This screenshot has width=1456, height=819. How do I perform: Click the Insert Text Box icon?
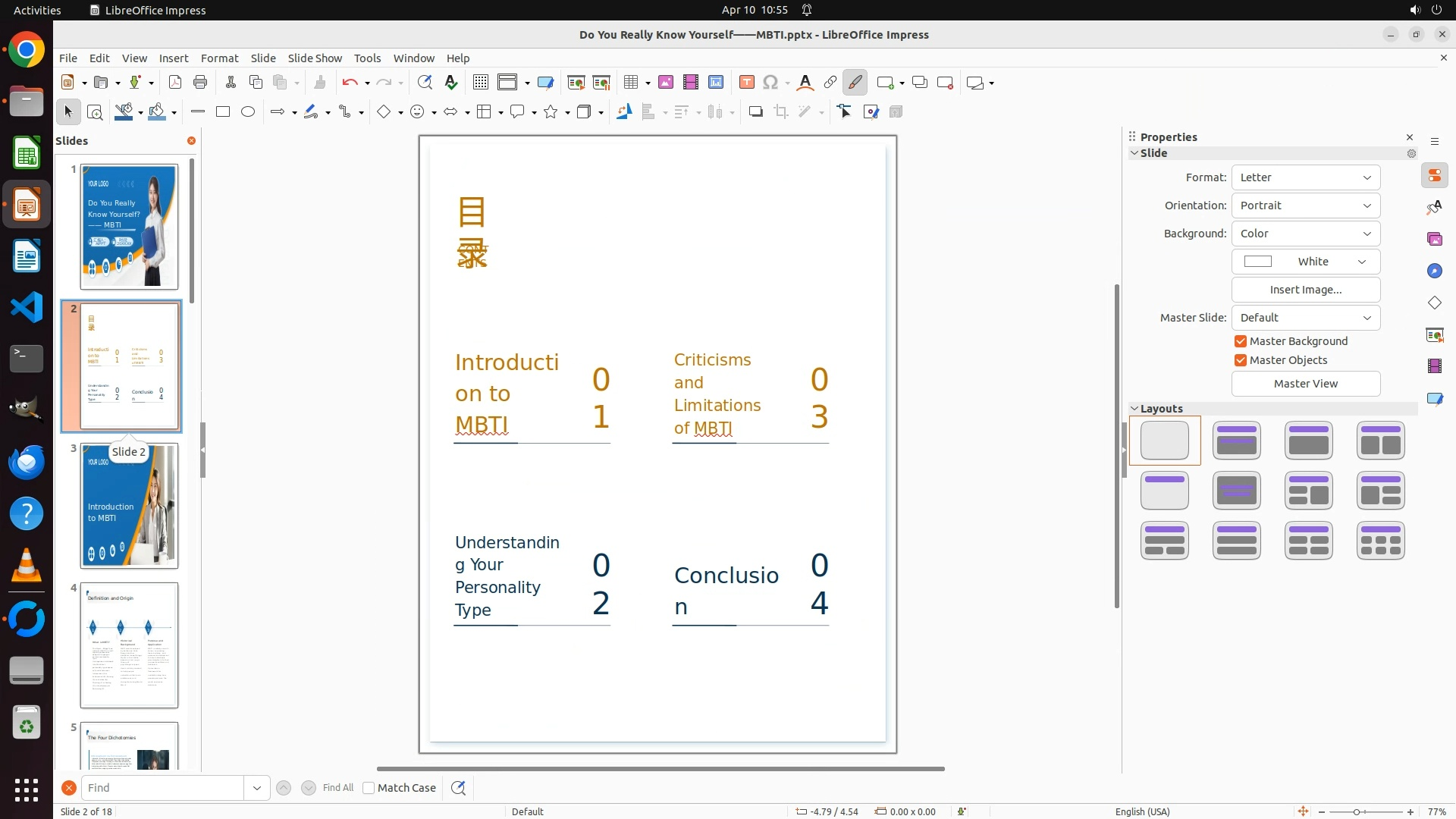pos(746,83)
